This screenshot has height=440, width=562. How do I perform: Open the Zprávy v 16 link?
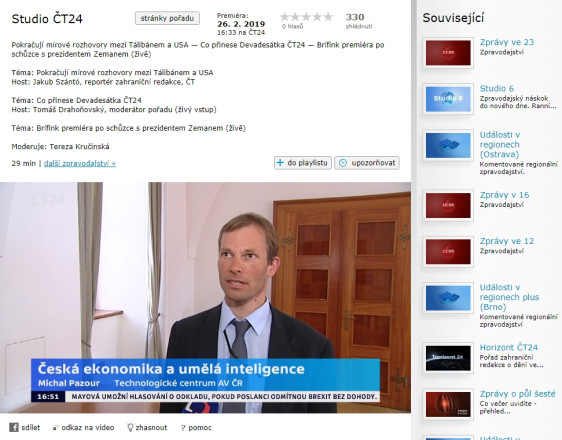click(504, 195)
